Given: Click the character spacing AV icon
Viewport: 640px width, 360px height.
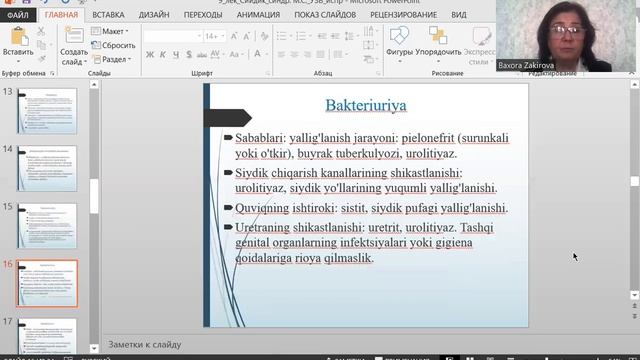Looking at the screenshot, I should [x=215, y=54].
